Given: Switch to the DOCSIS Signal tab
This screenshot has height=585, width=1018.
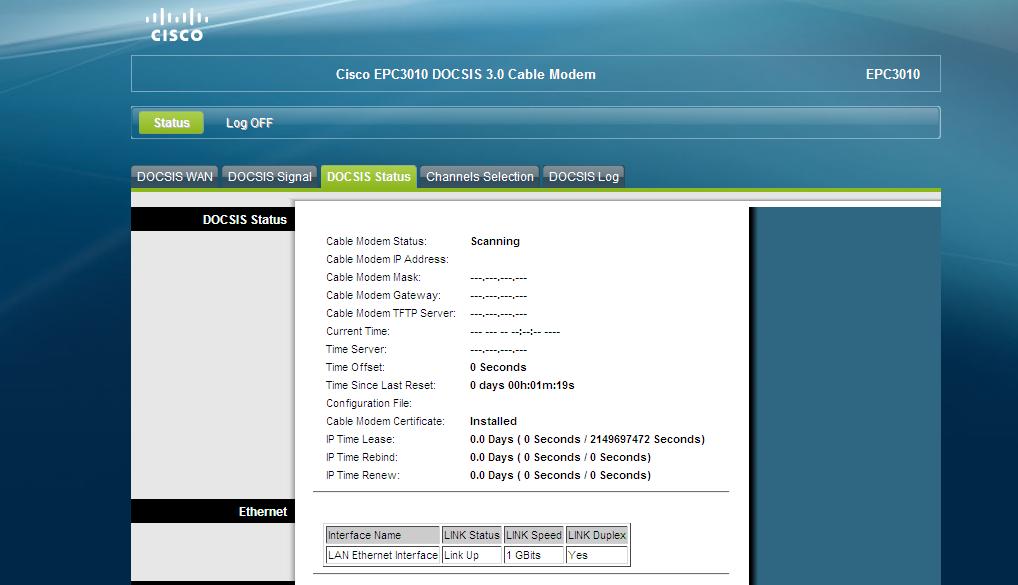Looking at the screenshot, I should (269, 177).
